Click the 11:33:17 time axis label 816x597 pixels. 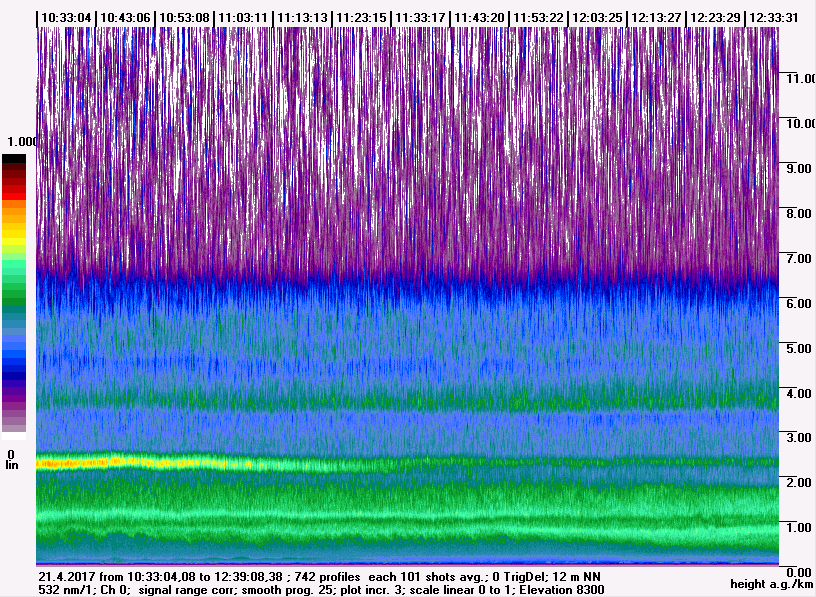point(420,18)
